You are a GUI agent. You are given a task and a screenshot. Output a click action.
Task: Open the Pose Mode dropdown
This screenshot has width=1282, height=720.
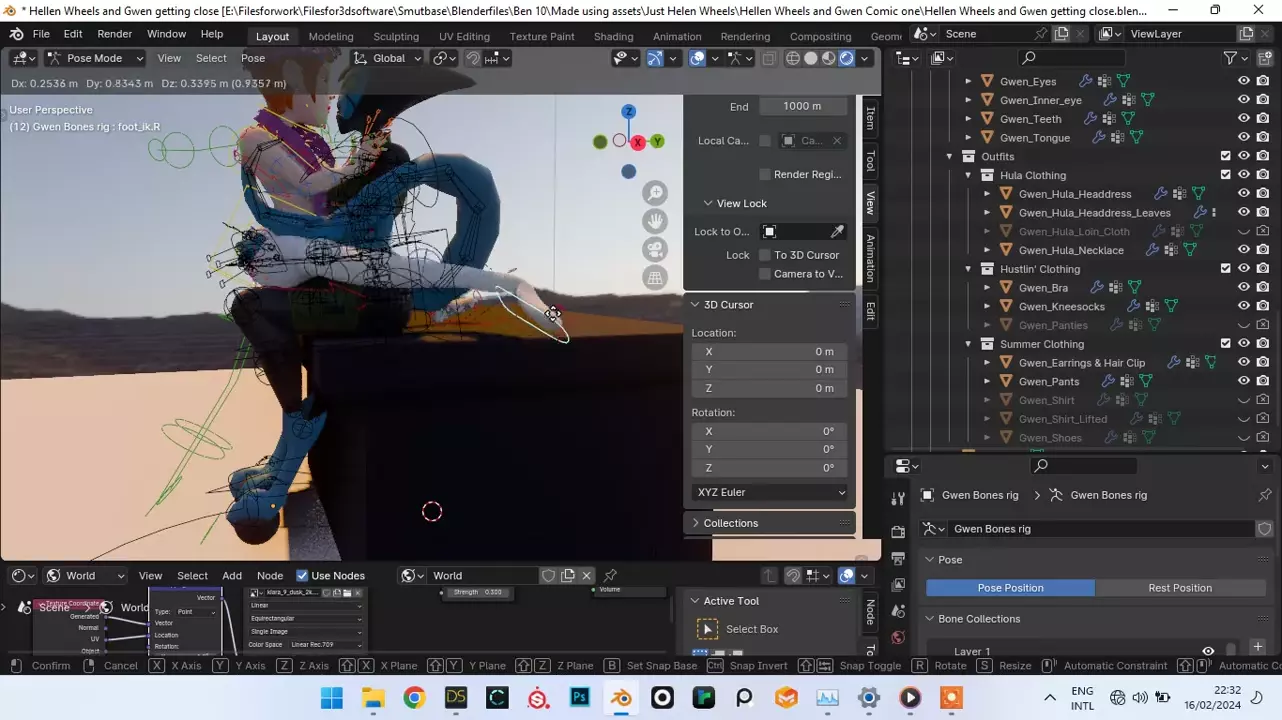point(95,58)
